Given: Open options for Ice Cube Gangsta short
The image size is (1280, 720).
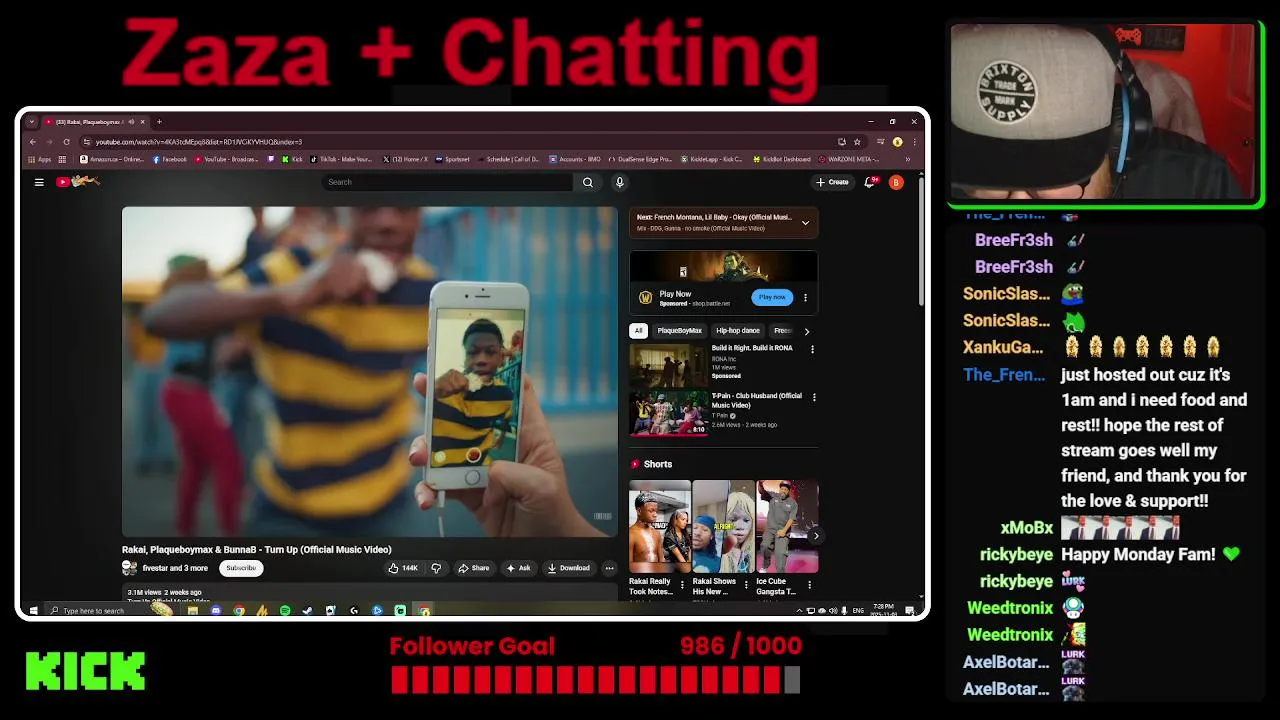Looking at the screenshot, I should tap(809, 585).
